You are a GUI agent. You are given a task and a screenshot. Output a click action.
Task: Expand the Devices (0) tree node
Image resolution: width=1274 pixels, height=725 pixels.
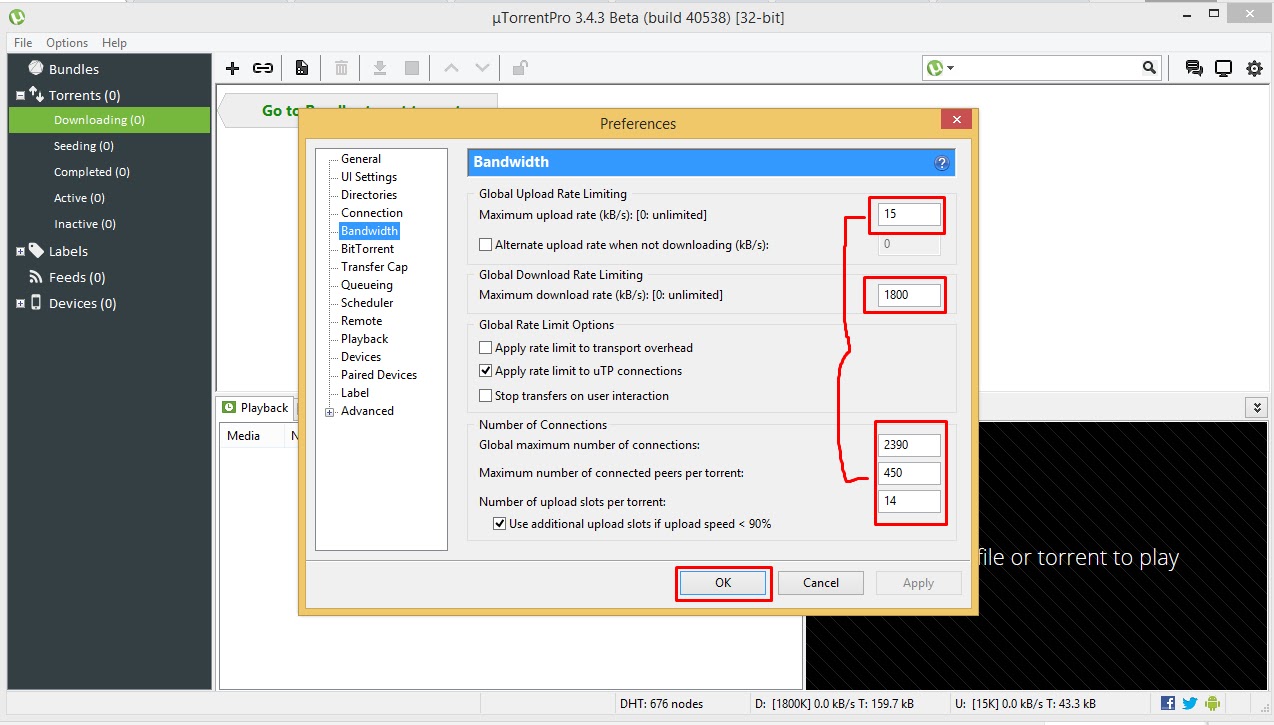pyautogui.click(x=20, y=304)
